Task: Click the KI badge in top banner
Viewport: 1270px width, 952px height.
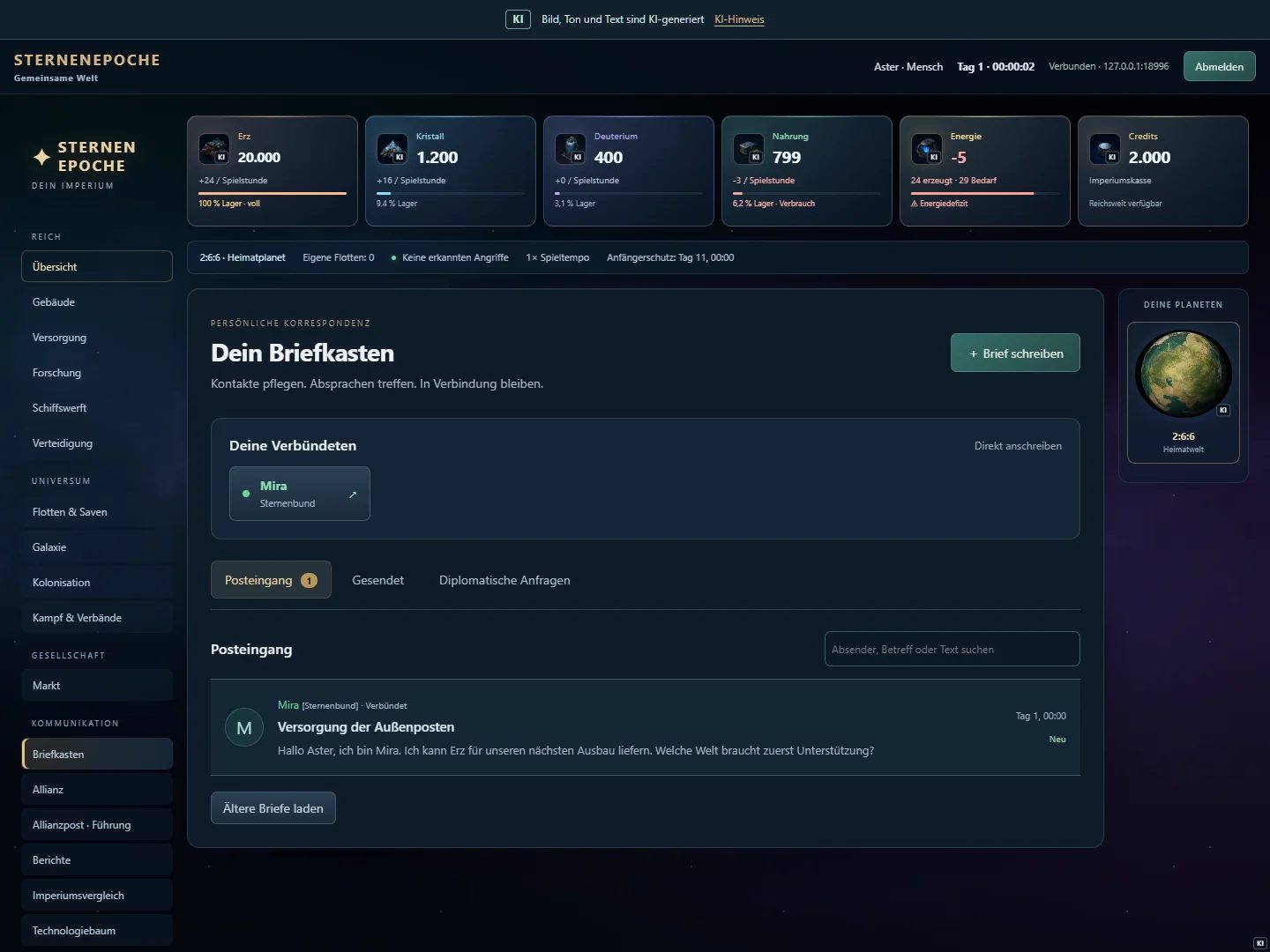Action: coord(518,19)
